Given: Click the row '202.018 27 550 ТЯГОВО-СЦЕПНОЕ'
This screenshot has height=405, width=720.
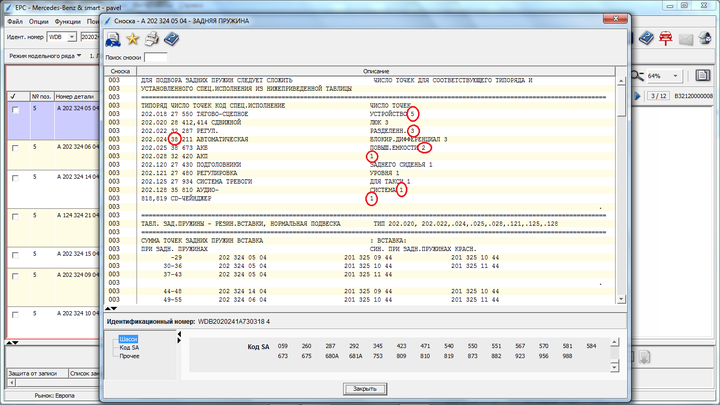Looking at the screenshot, I should click(360, 114).
